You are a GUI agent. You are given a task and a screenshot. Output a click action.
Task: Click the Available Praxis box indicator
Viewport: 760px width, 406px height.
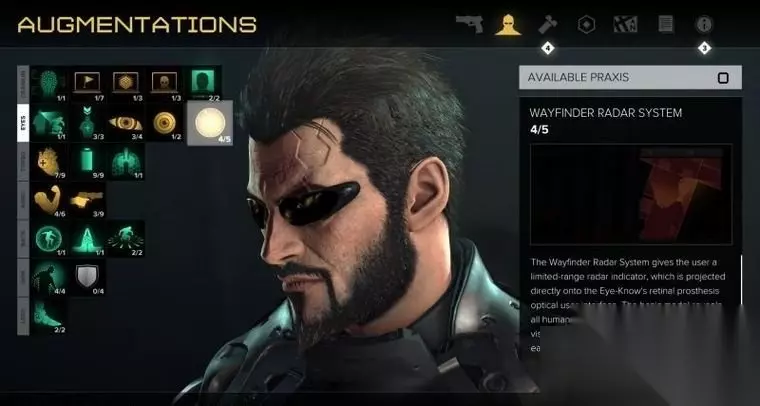[723, 78]
